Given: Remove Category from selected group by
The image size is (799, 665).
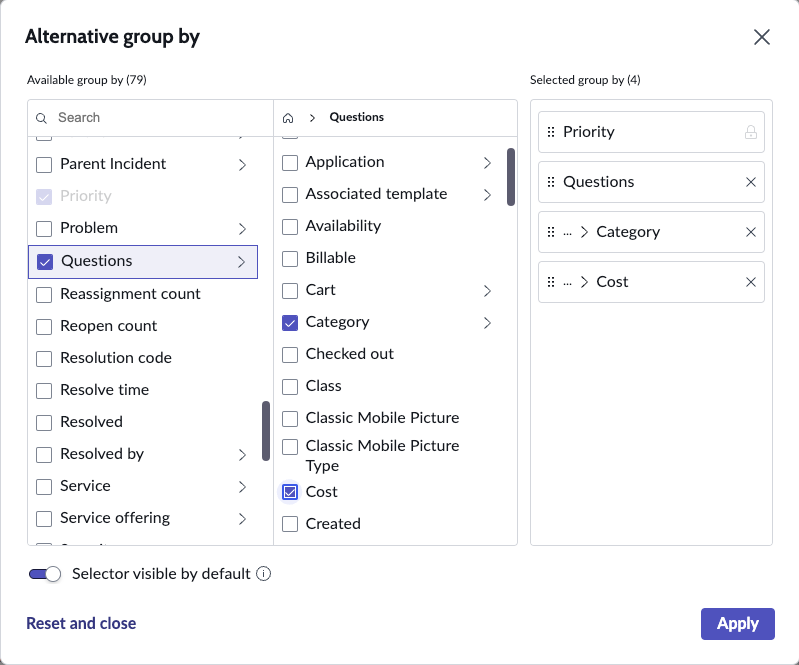Looking at the screenshot, I should (751, 232).
